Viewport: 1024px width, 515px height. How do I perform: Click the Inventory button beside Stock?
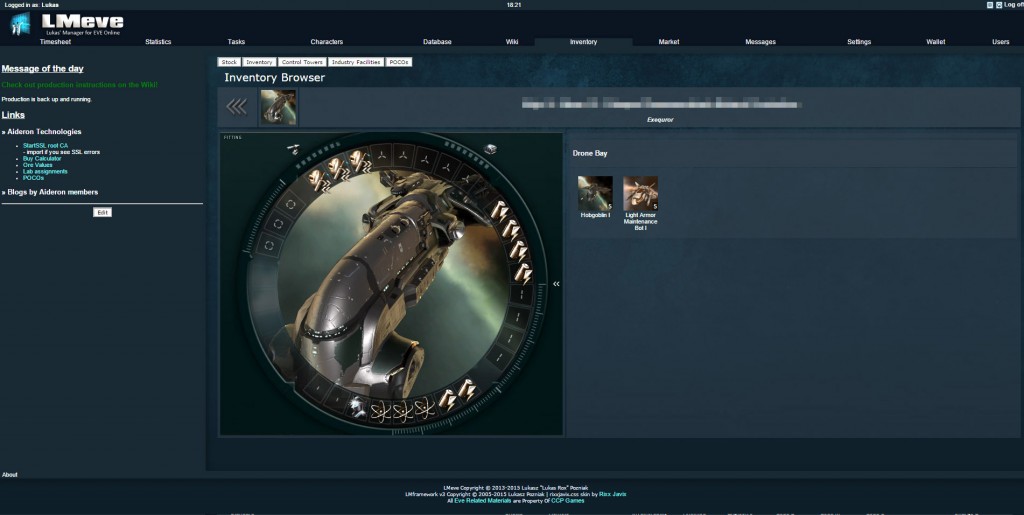259,62
